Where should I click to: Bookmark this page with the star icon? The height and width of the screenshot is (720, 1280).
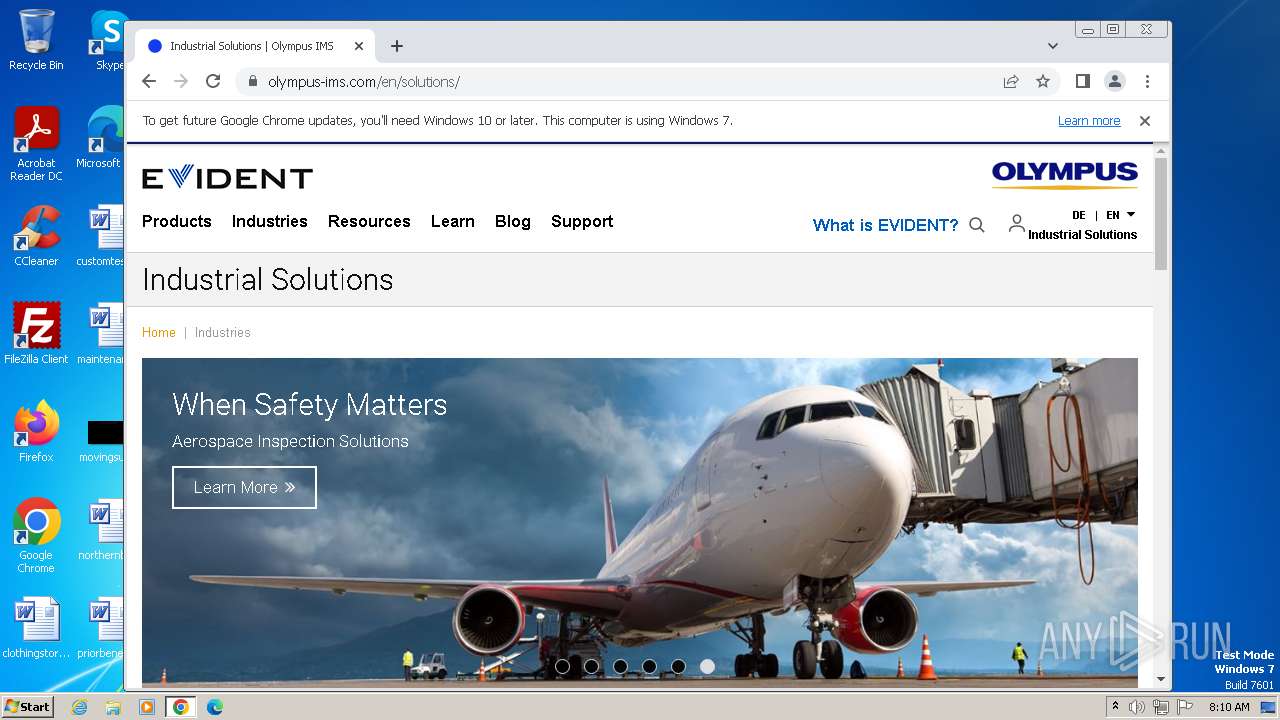coord(1043,81)
